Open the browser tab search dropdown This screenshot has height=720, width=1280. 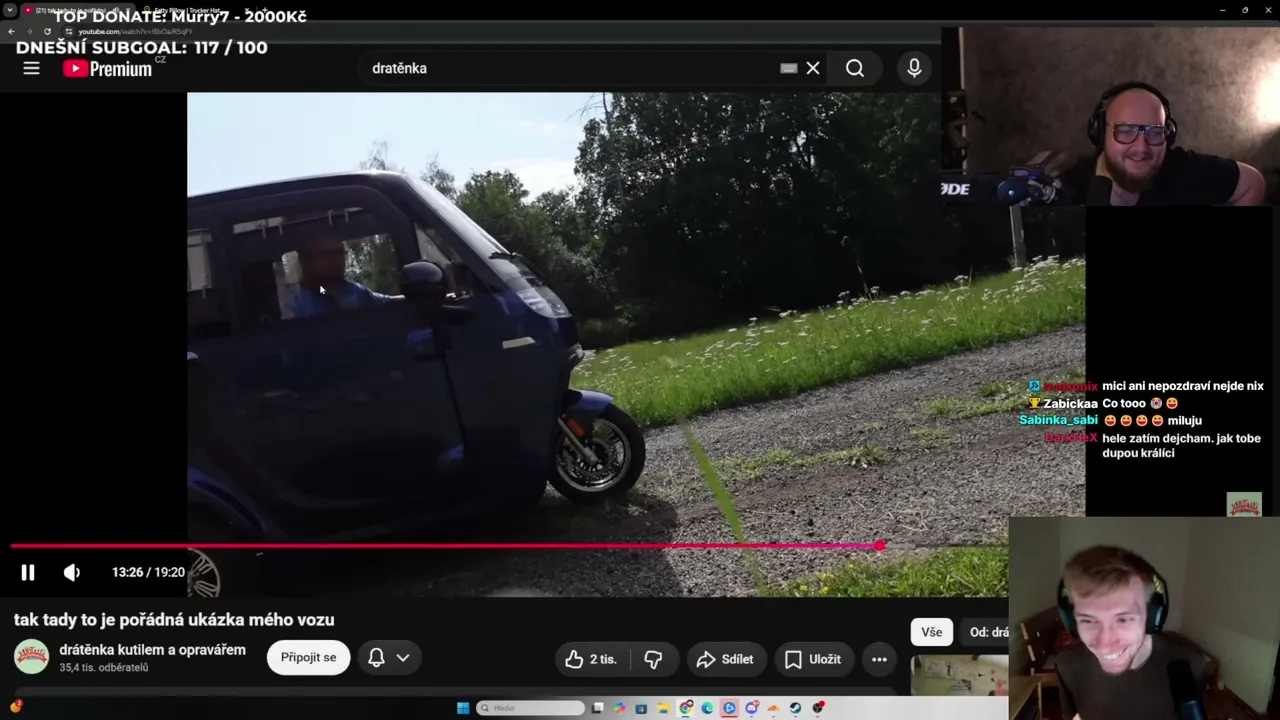click(10, 10)
